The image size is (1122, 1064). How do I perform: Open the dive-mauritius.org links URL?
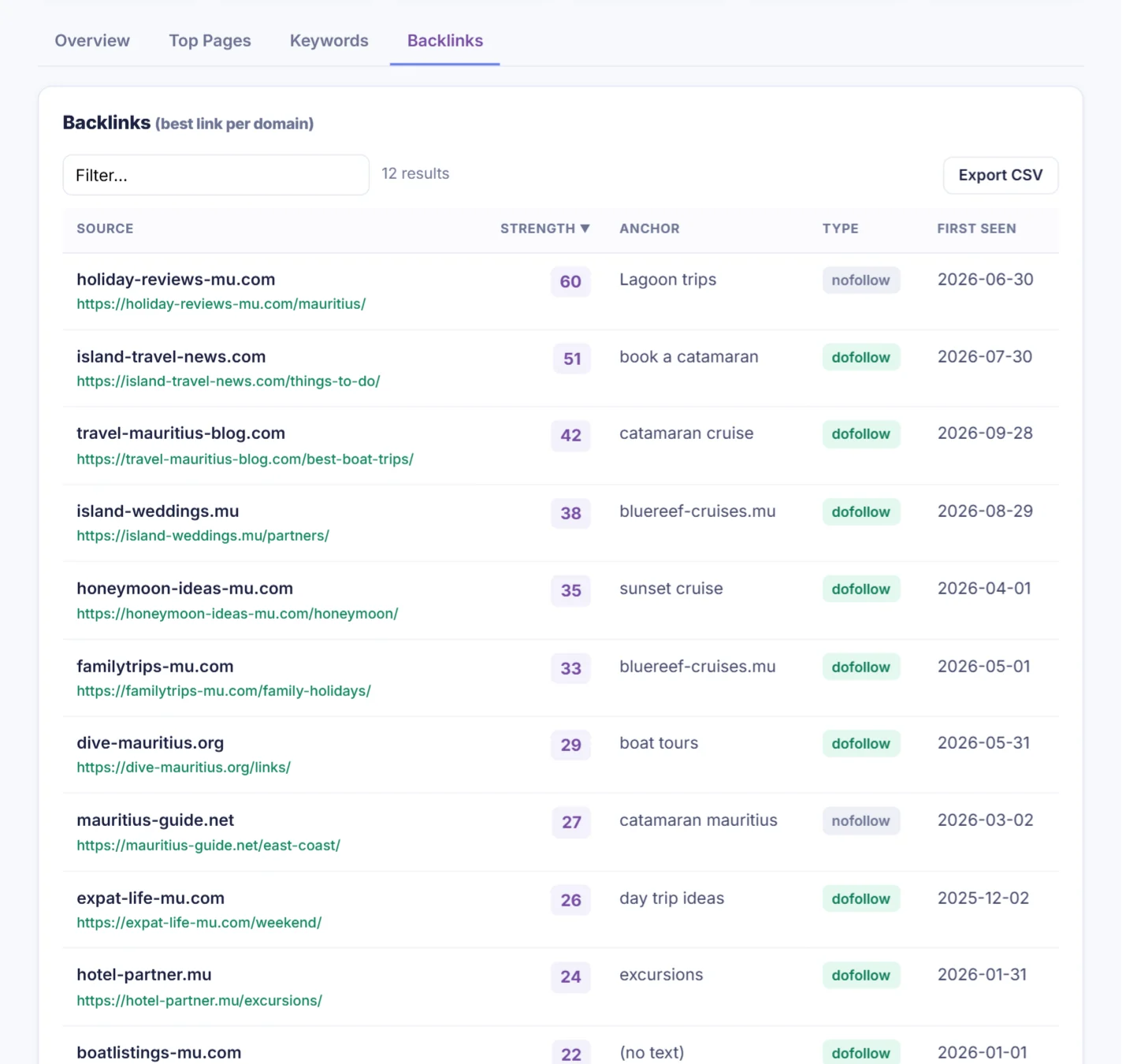tap(184, 768)
